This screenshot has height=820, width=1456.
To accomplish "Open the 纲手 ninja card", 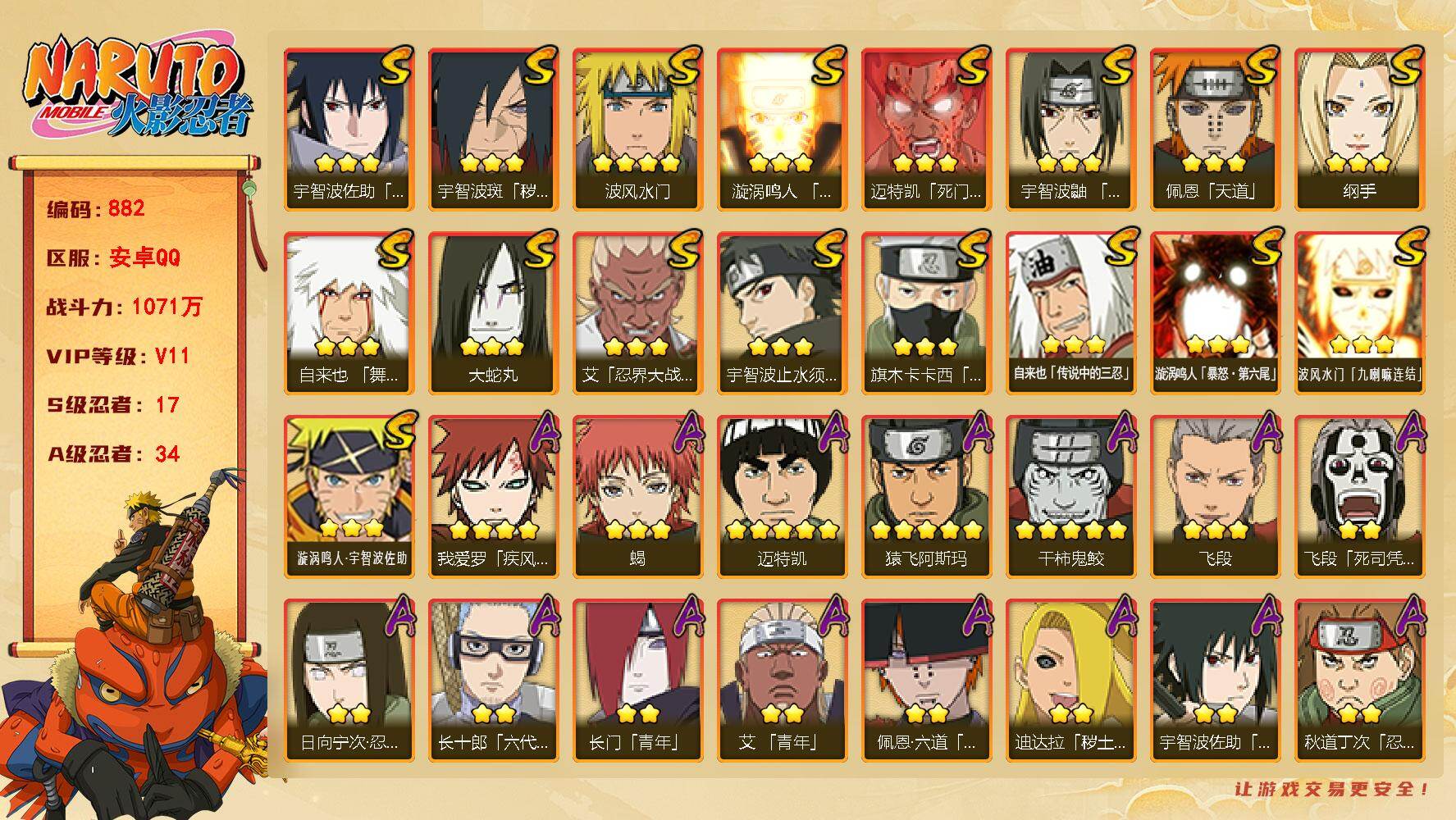I will [1359, 130].
